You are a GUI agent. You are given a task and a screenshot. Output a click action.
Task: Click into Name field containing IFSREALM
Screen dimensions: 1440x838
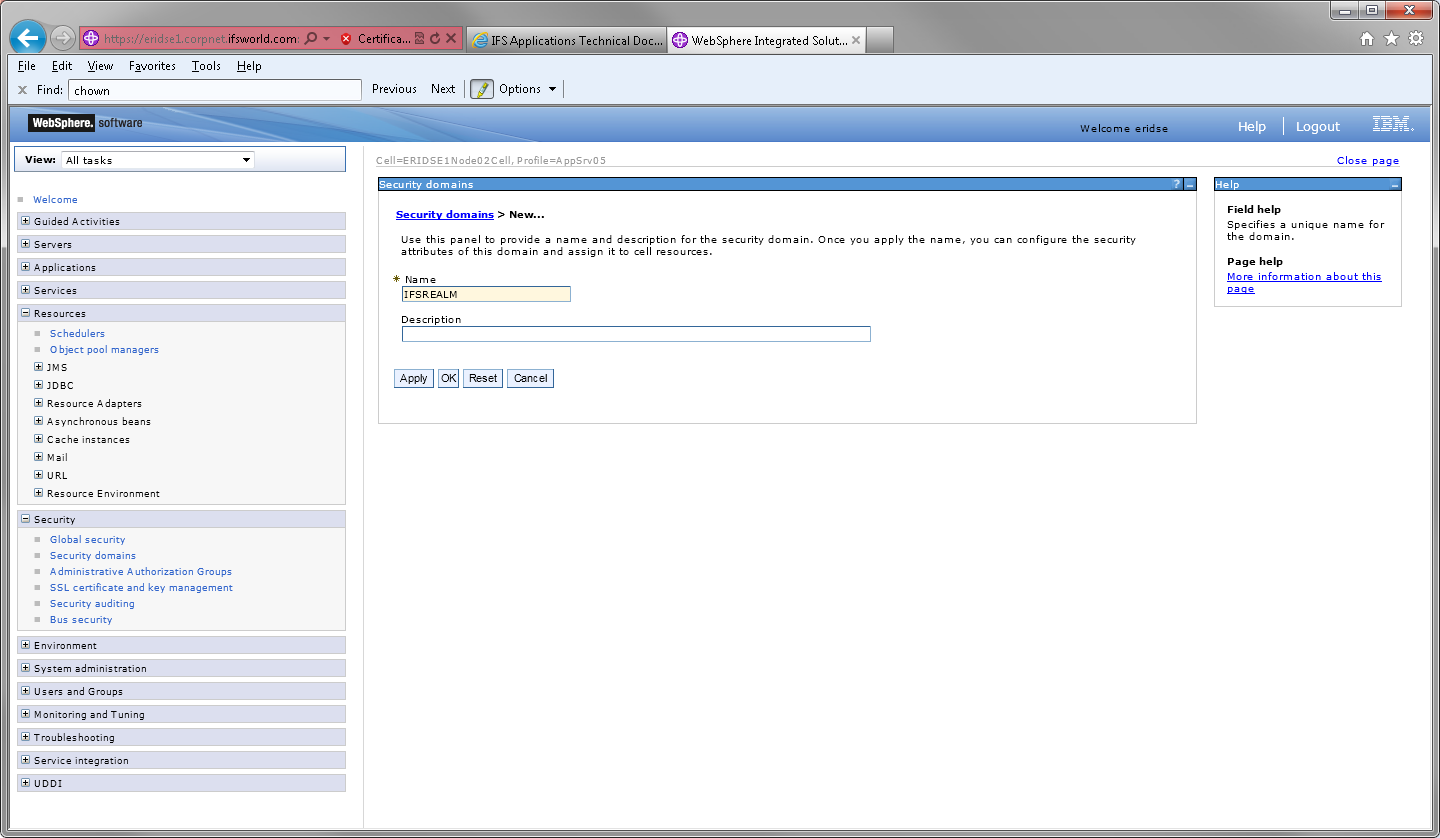click(x=486, y=294)
